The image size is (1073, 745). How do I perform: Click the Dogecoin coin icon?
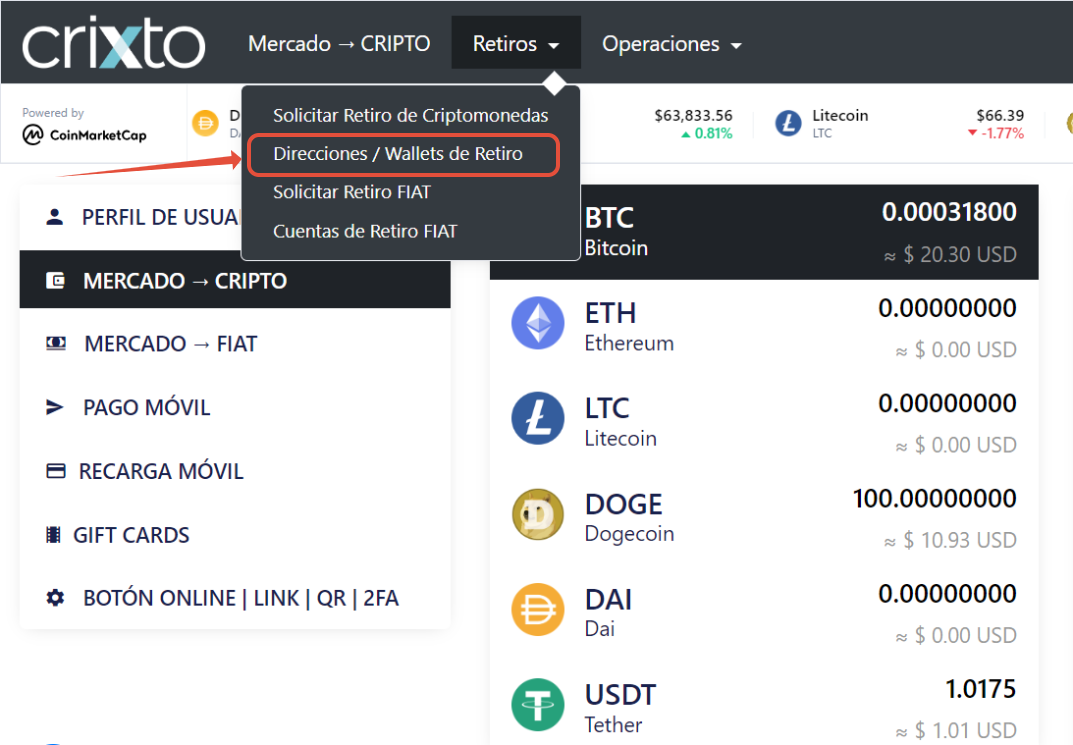[538, 514]
